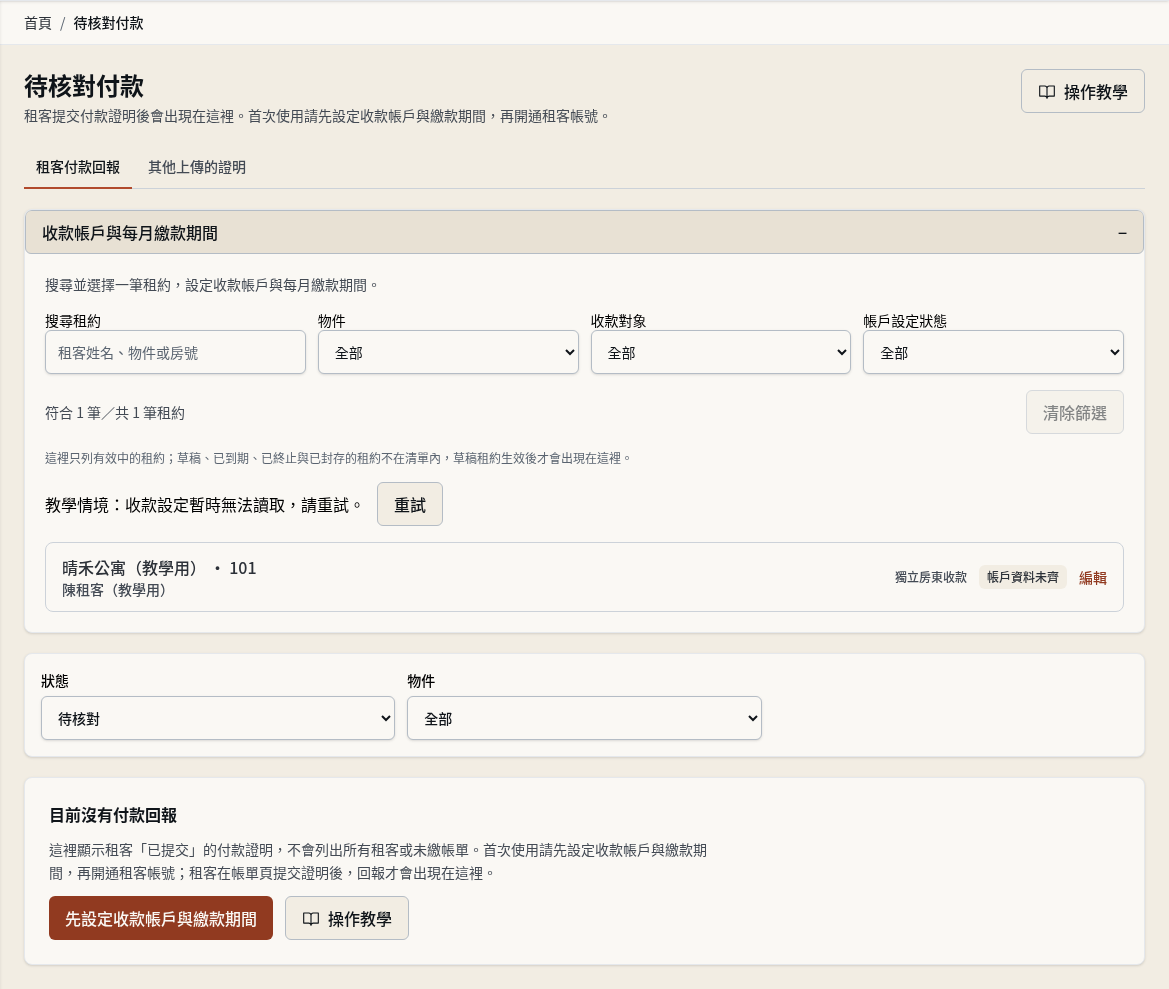Open the lower 物件 dropdown next to 狀態

click(584, 718)
